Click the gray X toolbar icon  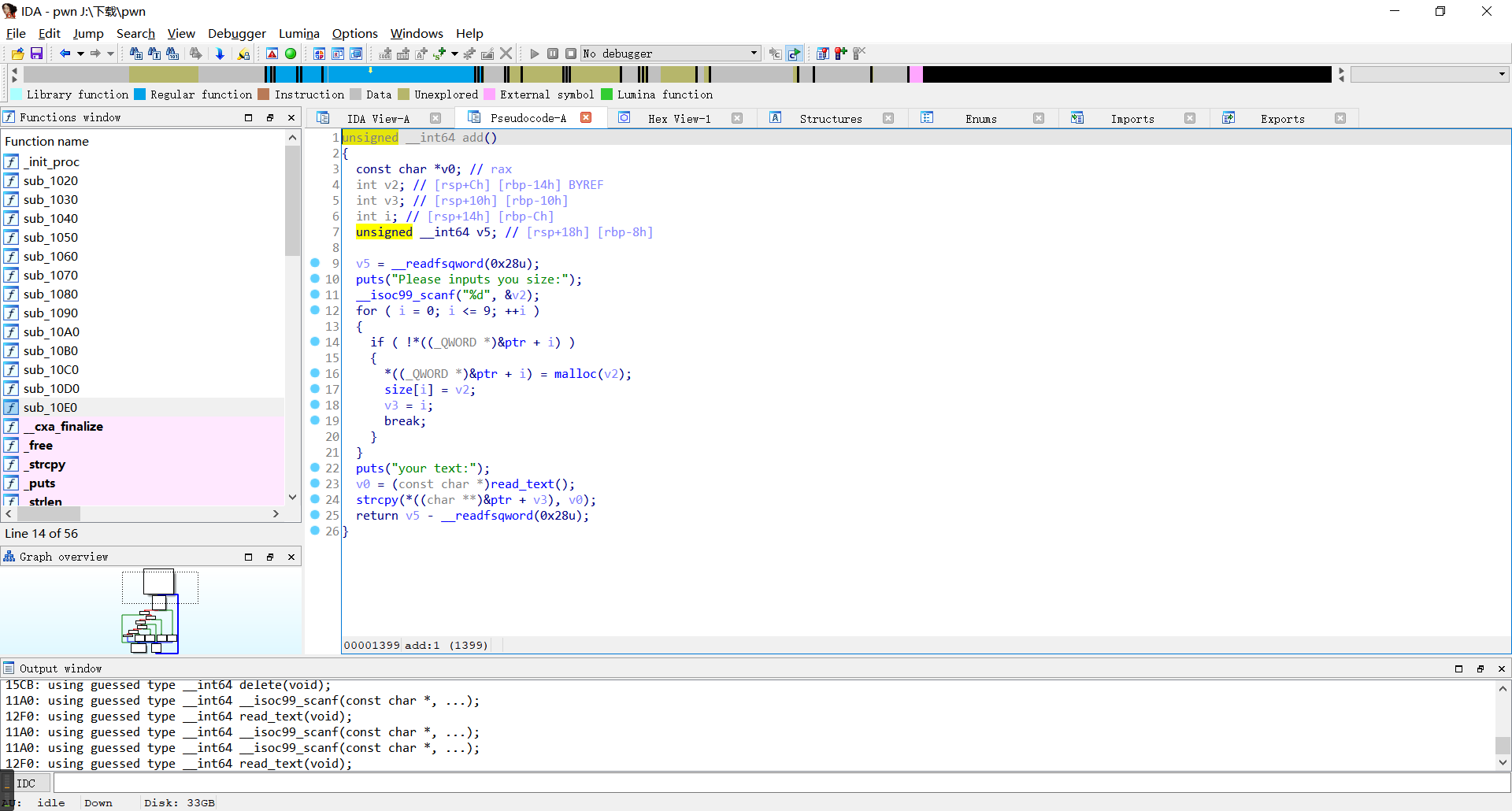click(506, 54)
